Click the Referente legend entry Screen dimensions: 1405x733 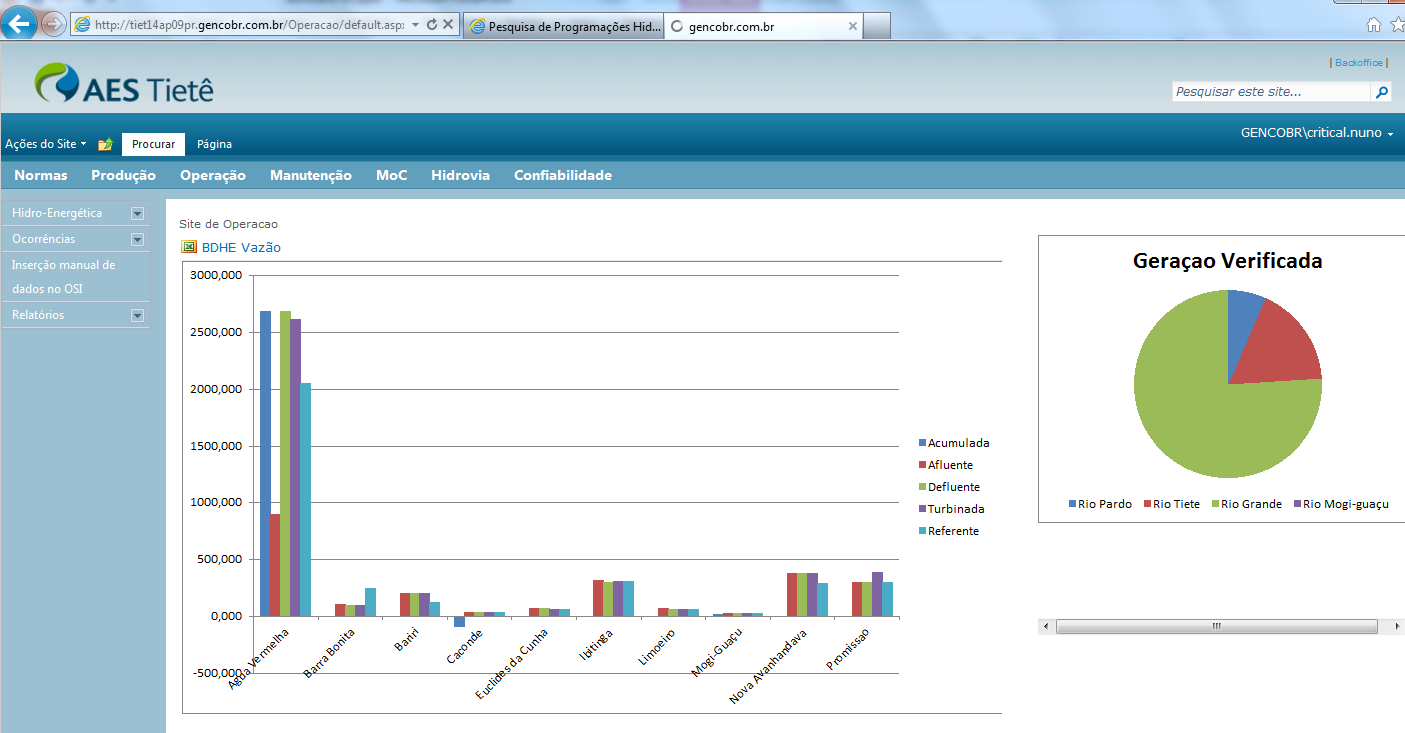pyautogui.click(x=949, y=531)
